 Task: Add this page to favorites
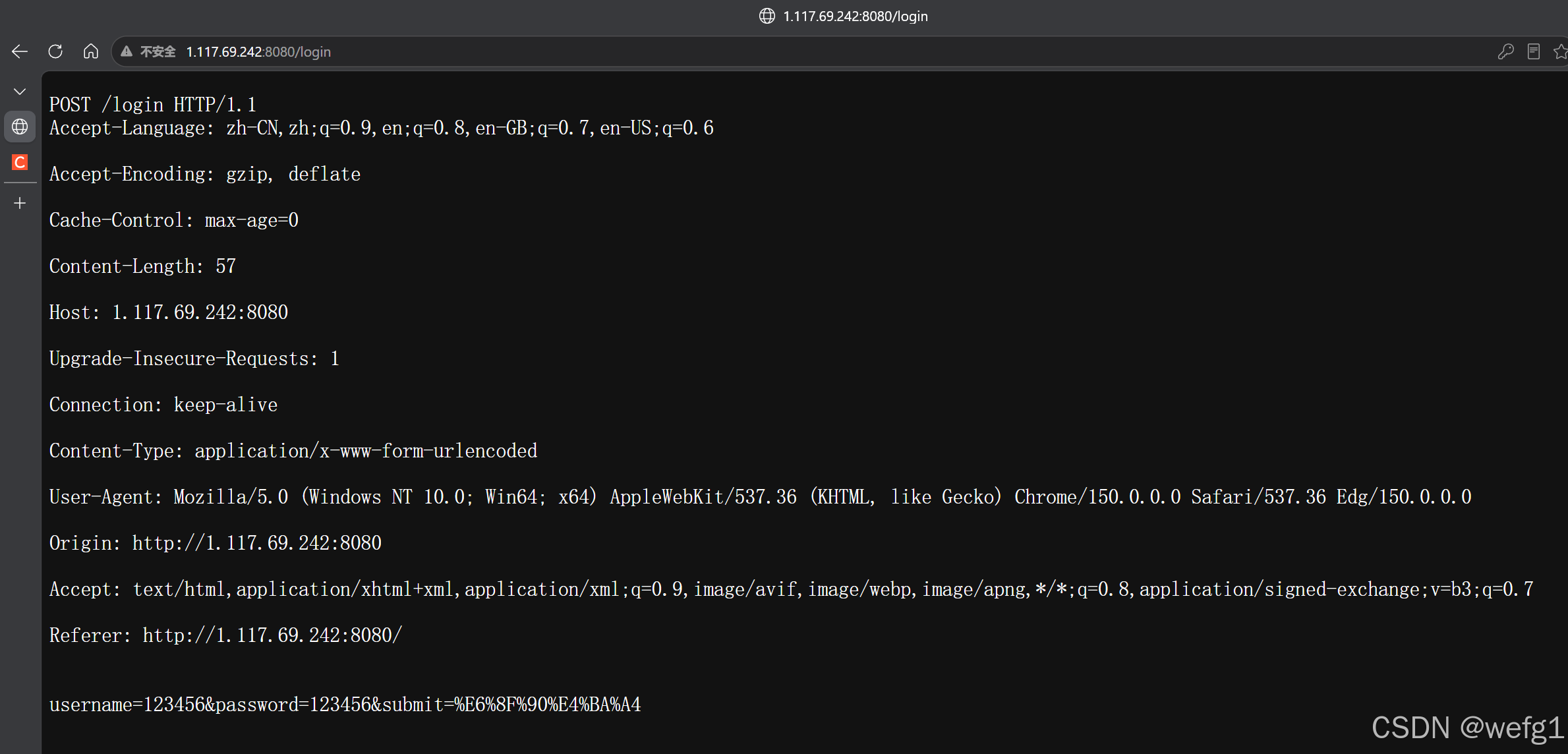pyautogui.click(x=1560, y=51)
